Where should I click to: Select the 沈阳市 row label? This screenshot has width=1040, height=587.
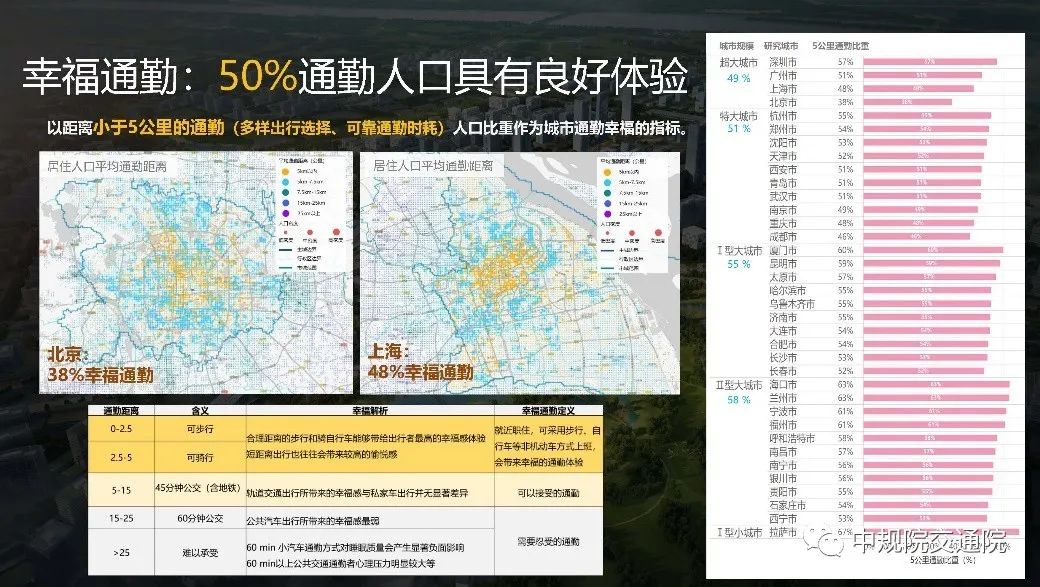pos(783,143)
